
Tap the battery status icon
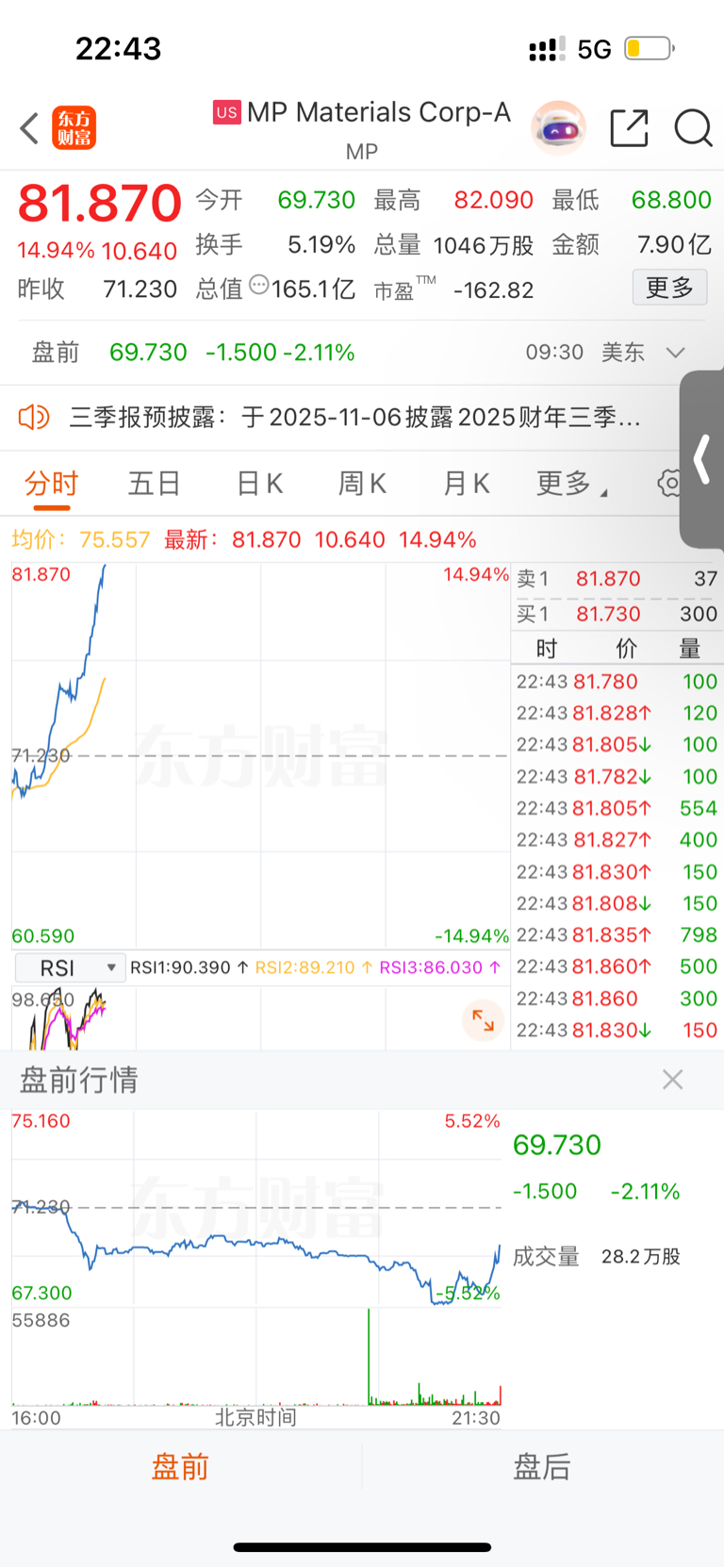coord(649,48)
